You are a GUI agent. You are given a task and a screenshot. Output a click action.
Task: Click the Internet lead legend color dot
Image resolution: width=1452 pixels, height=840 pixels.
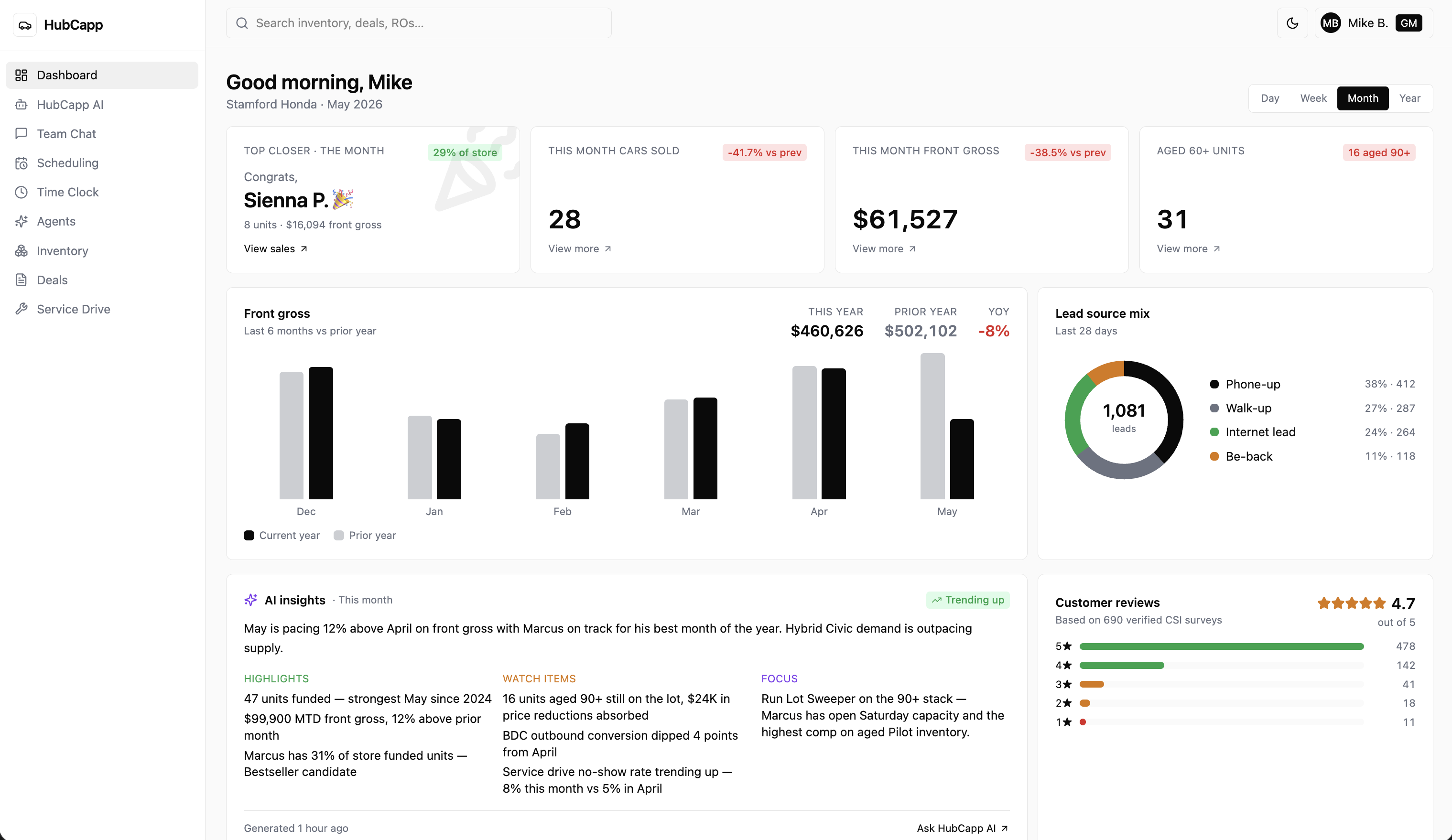[x=1214, y=432]
